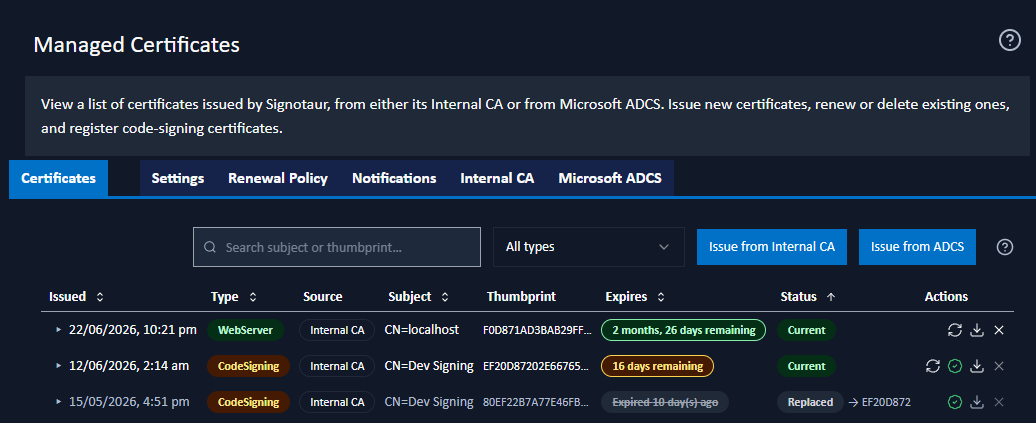The image size is (1036, 423).
Task: Click thumbprint 80EF22B7A77E46FB…
Action: coord(537,401)
